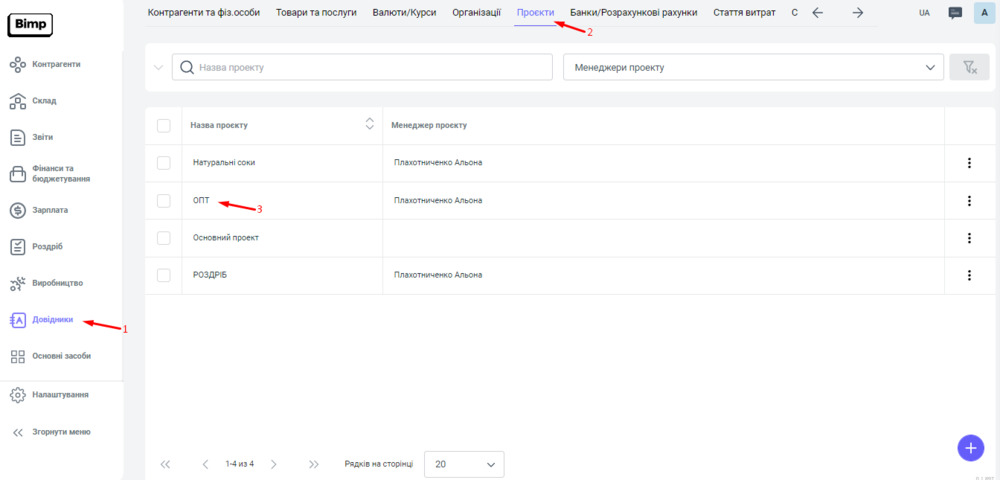Click the Назва проекту search field
Screen dimensions: 1000x480
tap(370, 67)
